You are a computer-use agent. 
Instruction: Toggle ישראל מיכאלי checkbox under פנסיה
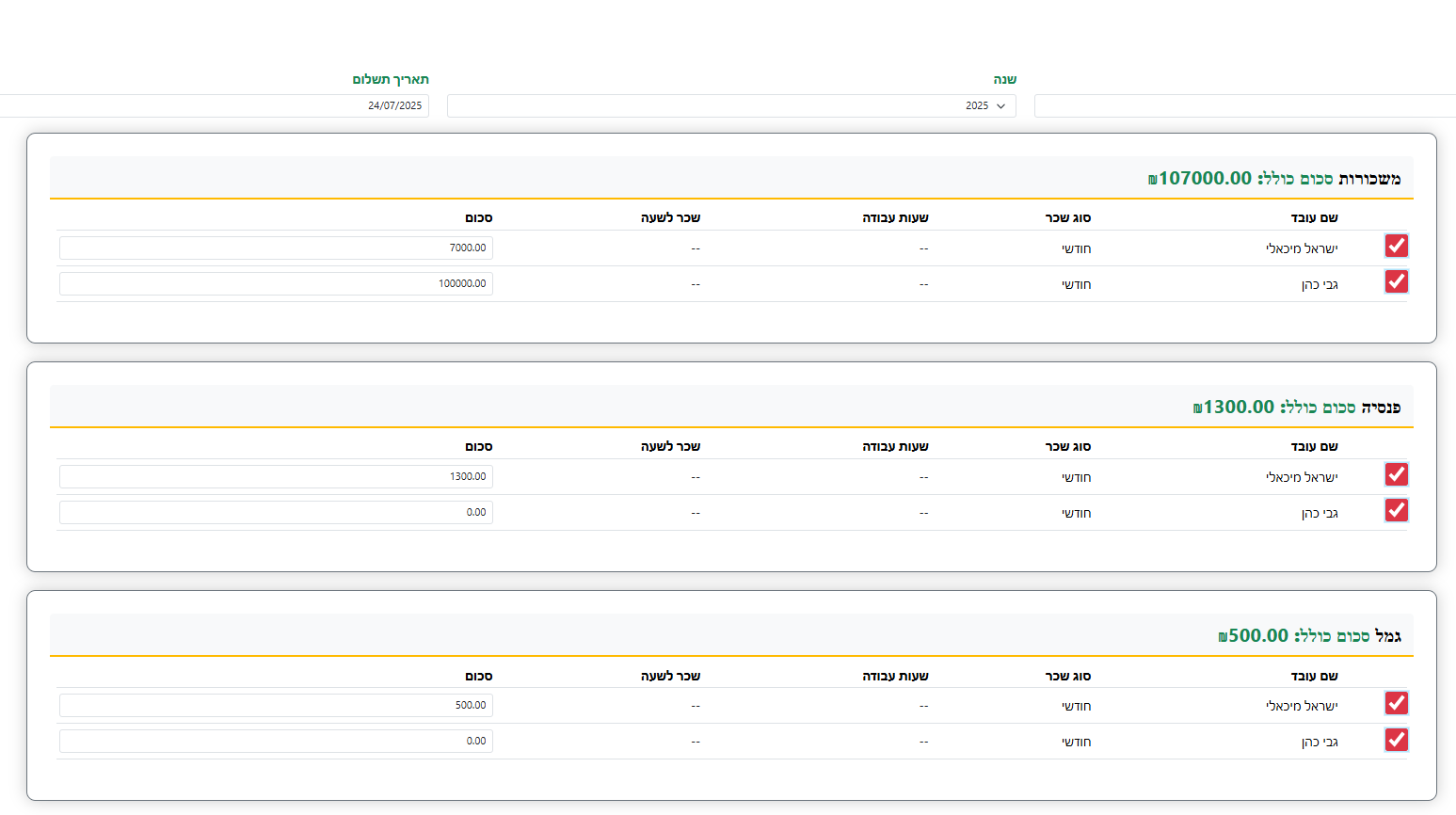point(1396,475)
